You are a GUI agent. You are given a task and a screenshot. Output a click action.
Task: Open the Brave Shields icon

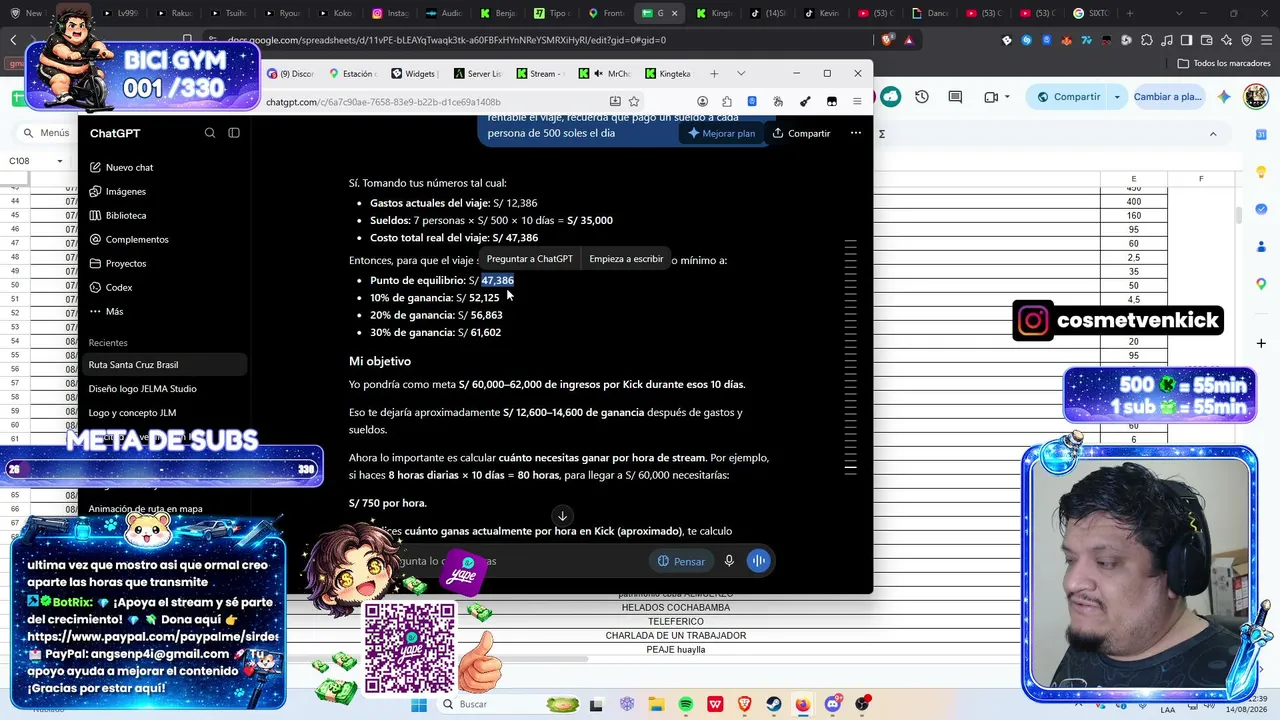[x=888, y=40]
